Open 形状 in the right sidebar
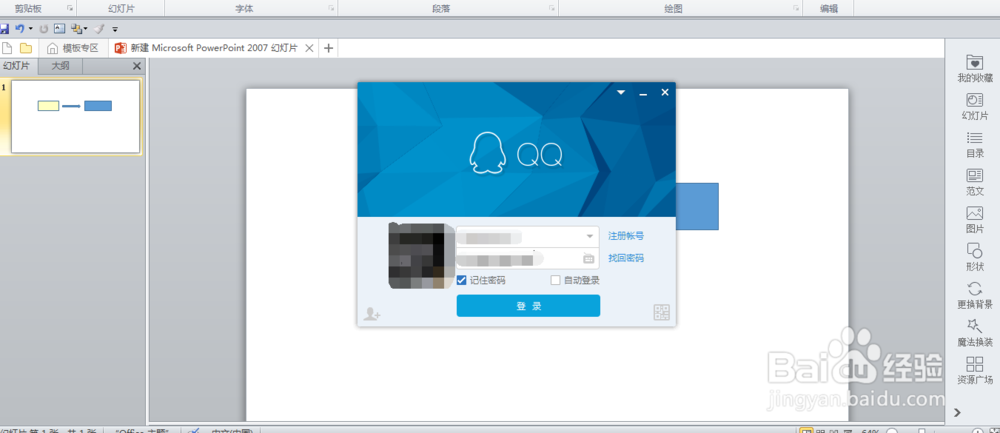The height and width of the screenshot is (433, 1000). click(974, 257)
